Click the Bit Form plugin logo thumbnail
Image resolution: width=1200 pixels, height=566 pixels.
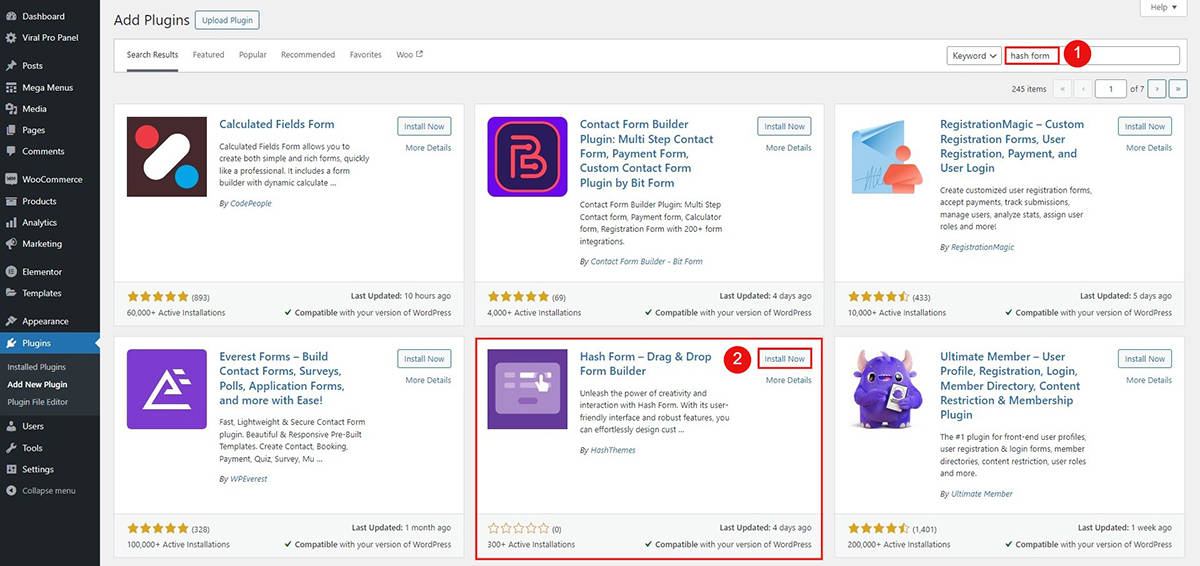click(527, 156)
